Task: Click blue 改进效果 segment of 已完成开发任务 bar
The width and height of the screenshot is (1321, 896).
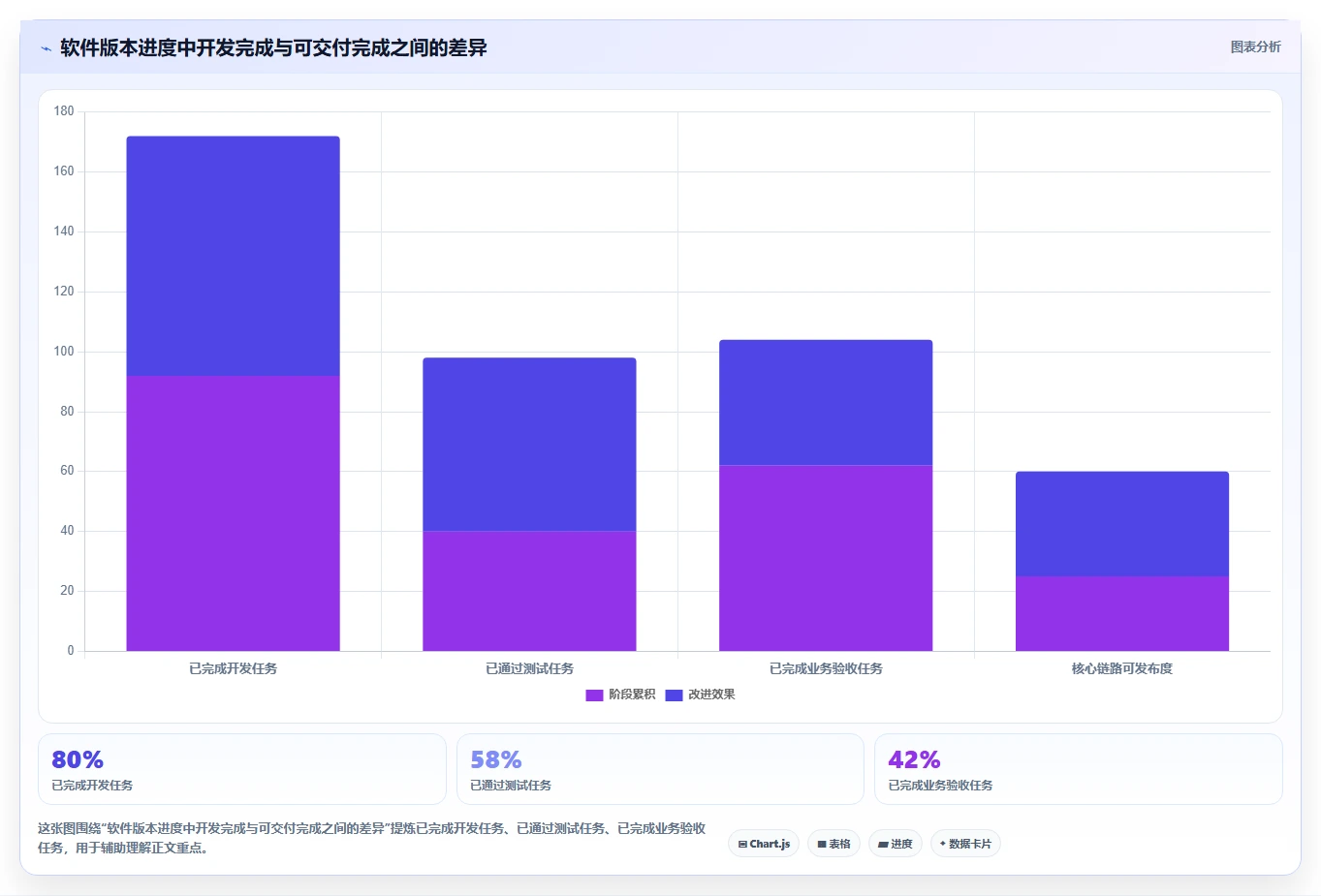Action: point(233,256)
